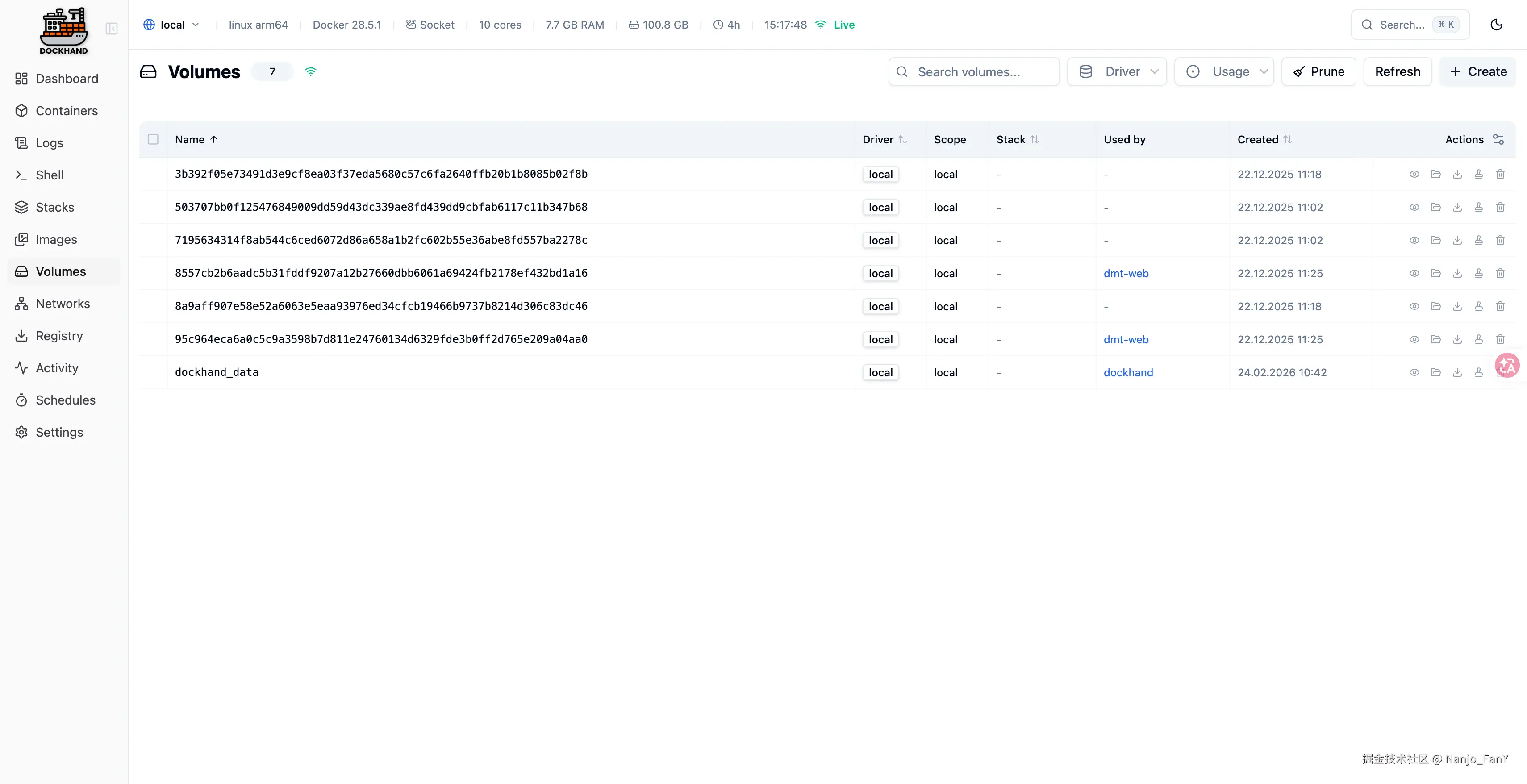The height and width of the screenshot is (784, 1527).
Task: Open dockhand container link in Used by
Action: click(1128, 372)
